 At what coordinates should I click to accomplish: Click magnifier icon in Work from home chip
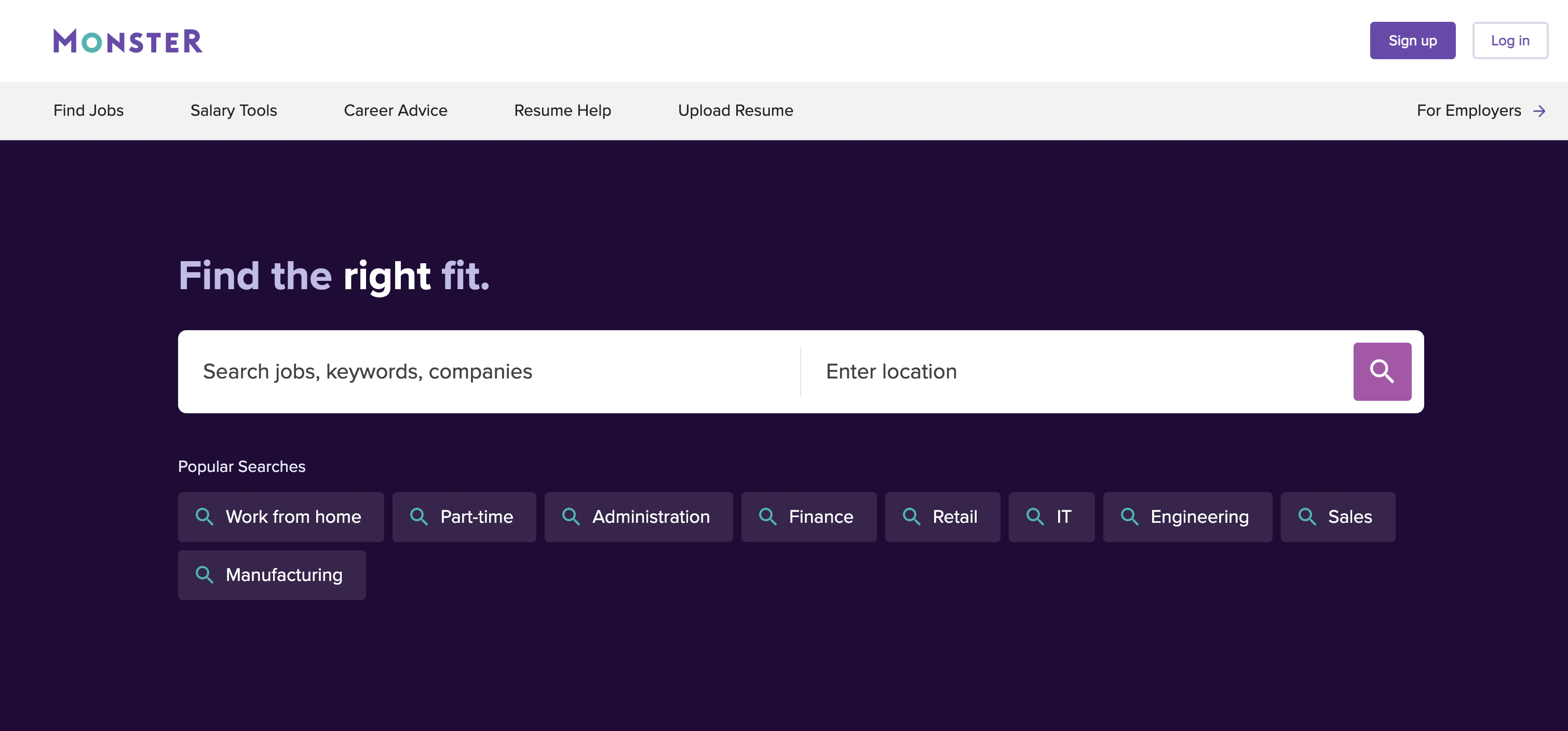[x=205, y=517]
